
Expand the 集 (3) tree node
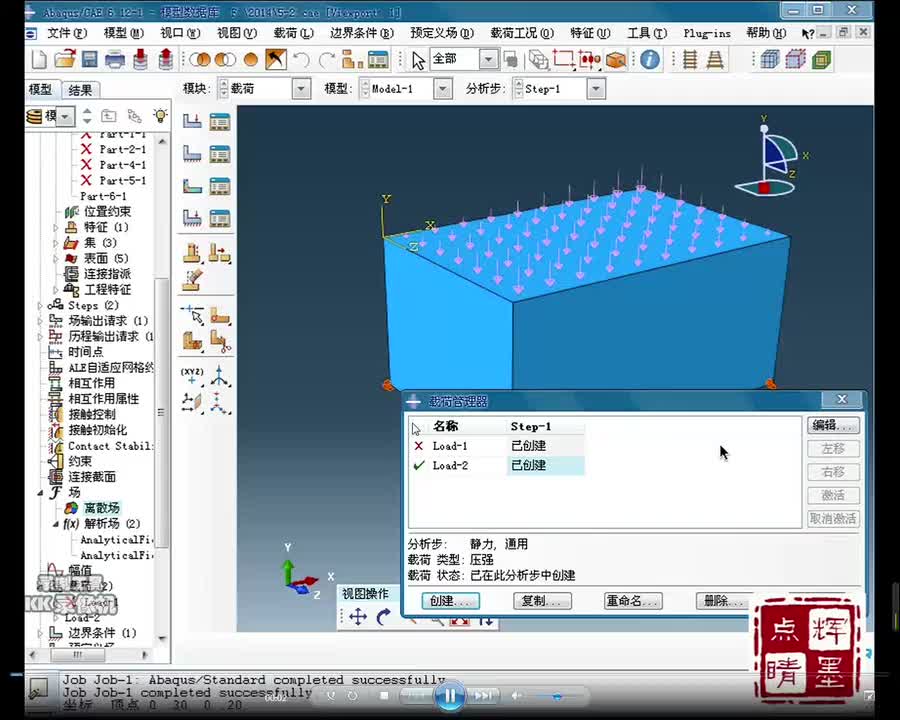tap(56, 243)
